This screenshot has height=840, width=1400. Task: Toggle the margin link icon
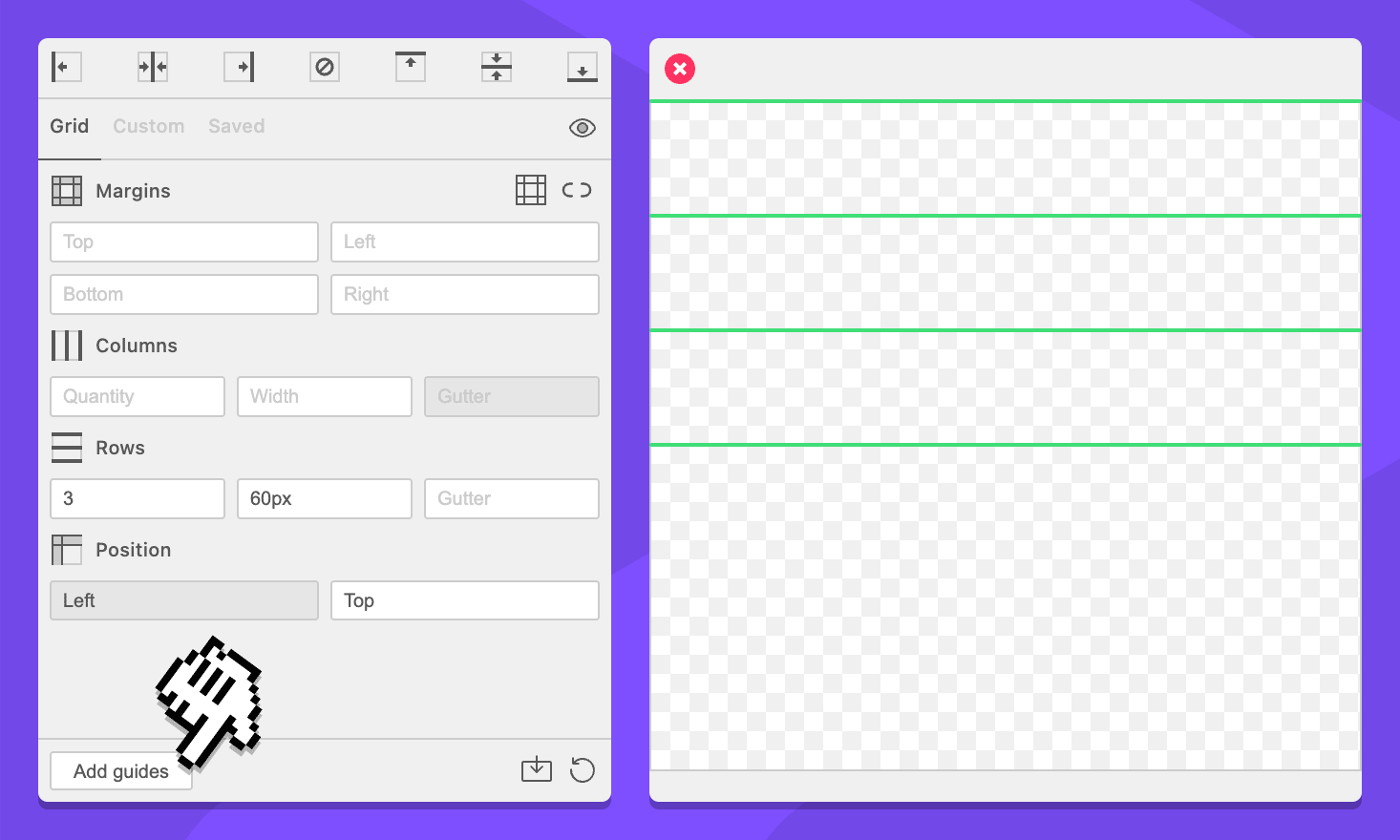point(577,190)
